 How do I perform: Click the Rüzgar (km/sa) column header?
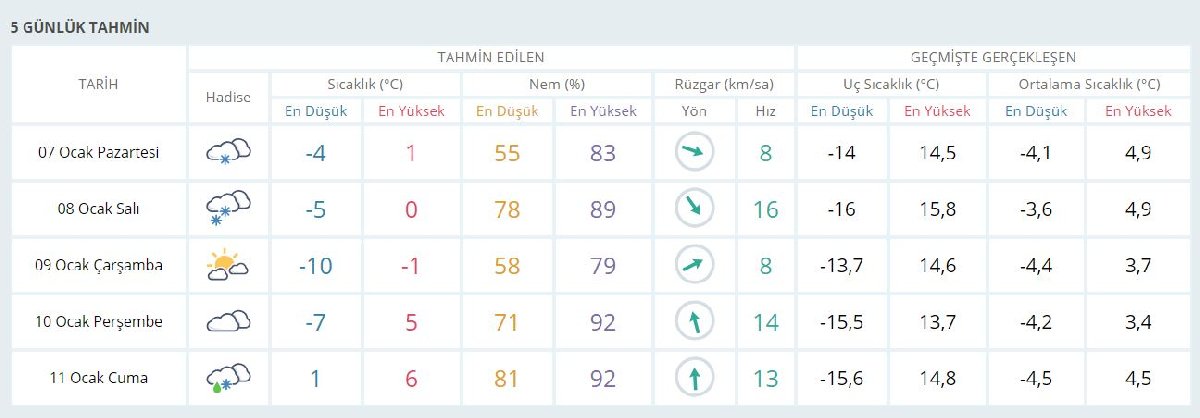pyautogui.click(x=722, y=84)
